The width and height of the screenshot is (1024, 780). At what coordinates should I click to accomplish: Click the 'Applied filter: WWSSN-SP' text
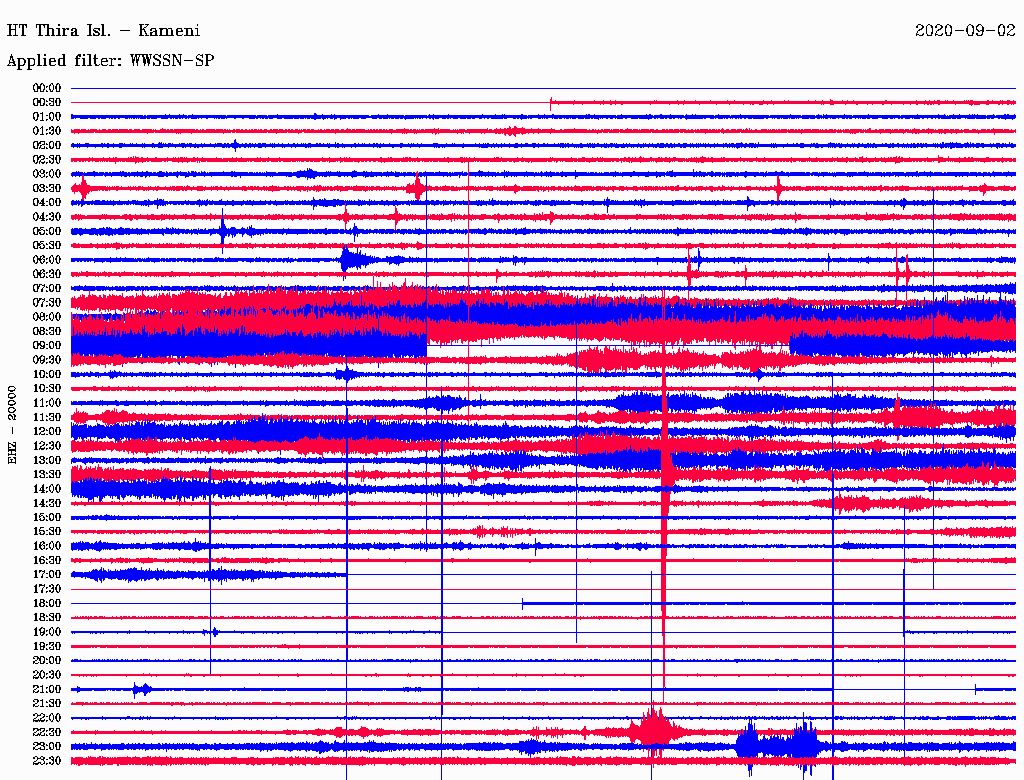[110, 61]
